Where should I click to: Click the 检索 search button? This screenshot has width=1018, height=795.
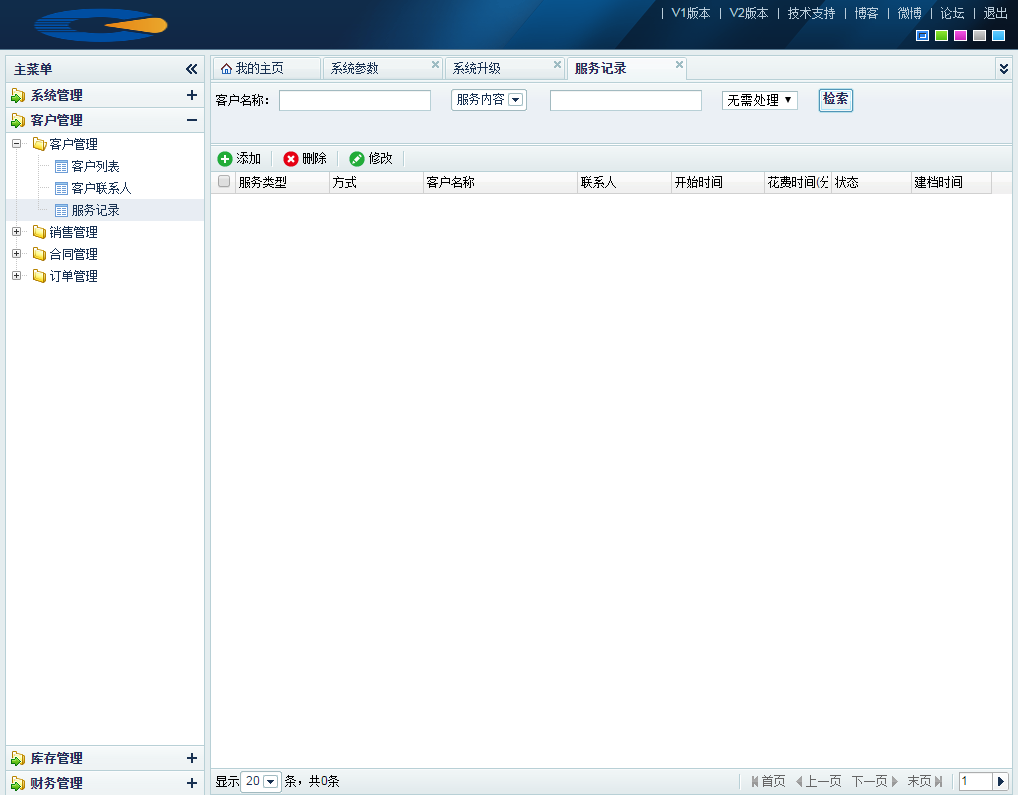(x=835, y=100)
